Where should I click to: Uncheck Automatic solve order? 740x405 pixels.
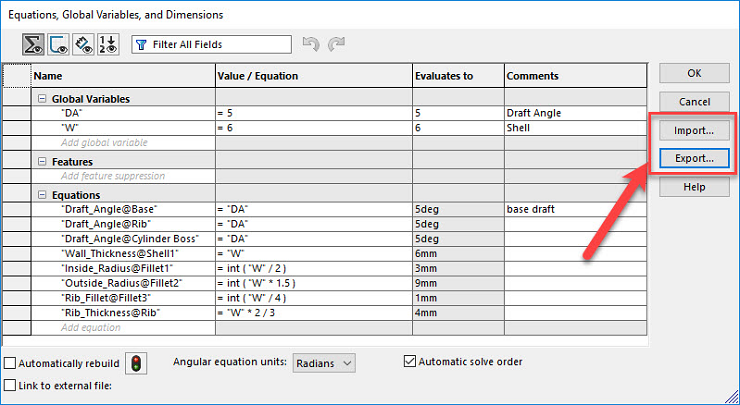tap(410, 362)
